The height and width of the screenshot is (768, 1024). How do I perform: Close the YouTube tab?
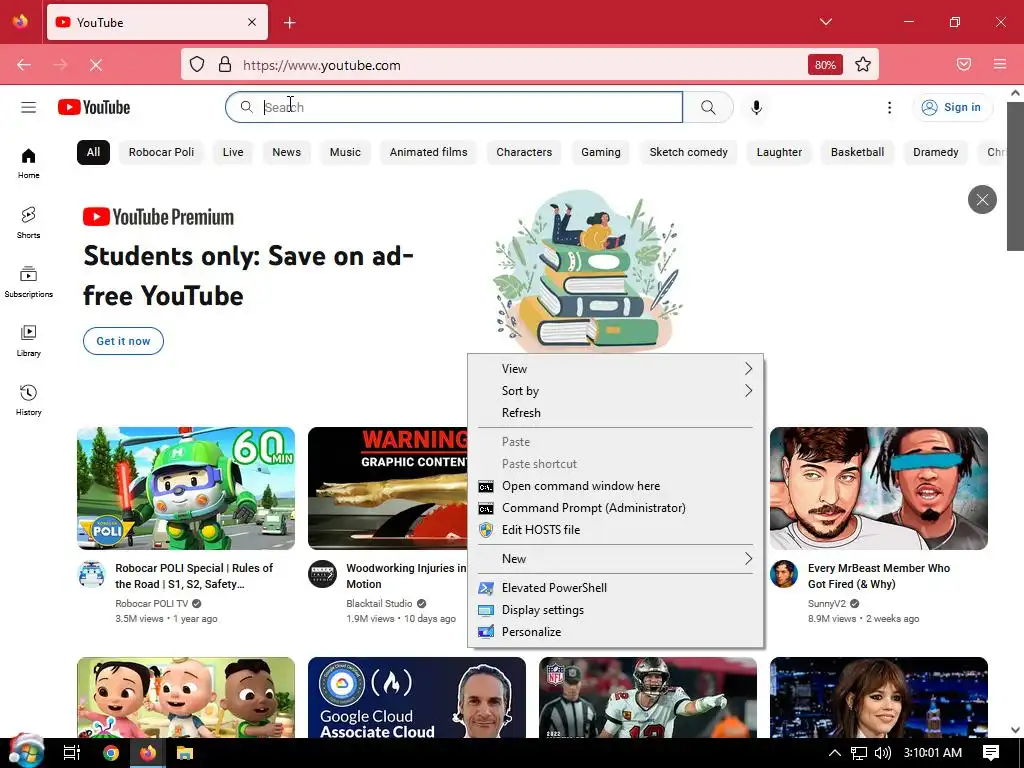click(252, 22)
